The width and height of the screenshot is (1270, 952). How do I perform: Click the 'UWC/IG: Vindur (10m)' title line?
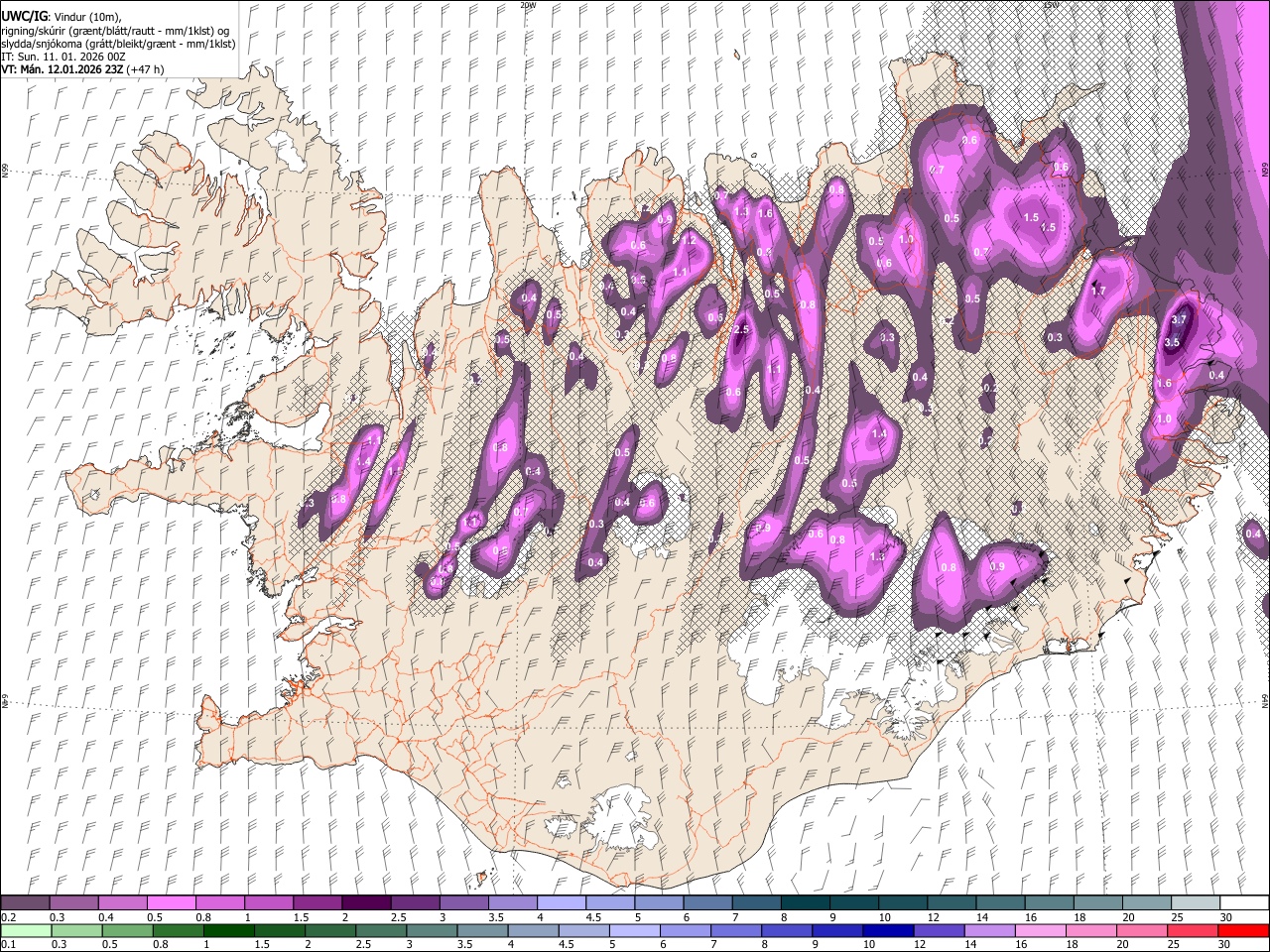[62, 16]
